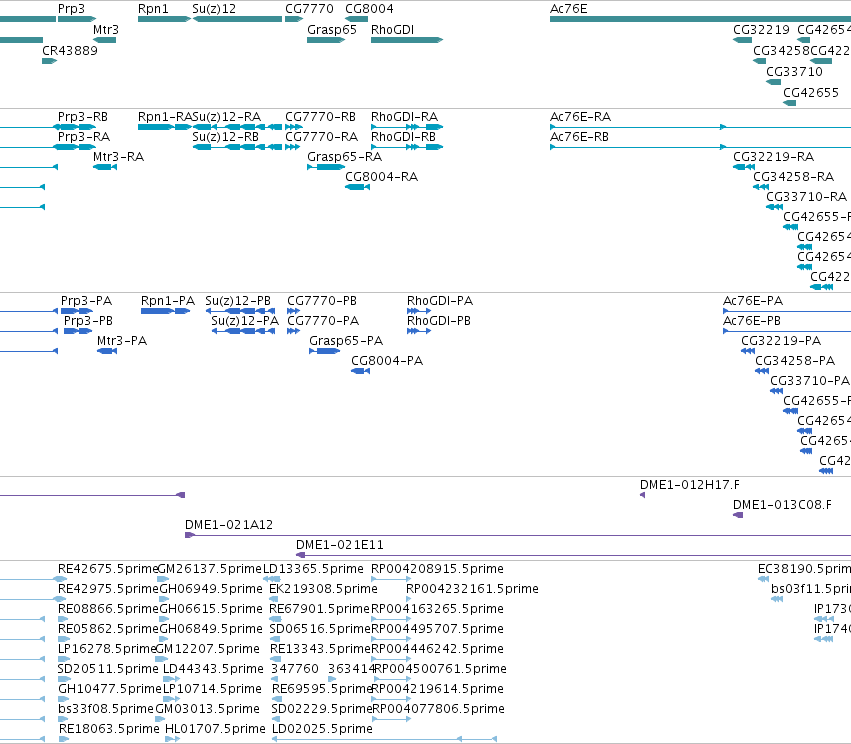The image size is (851, 744).
Task: Open the RhoGDI-RA transcript
Action: 407,127
